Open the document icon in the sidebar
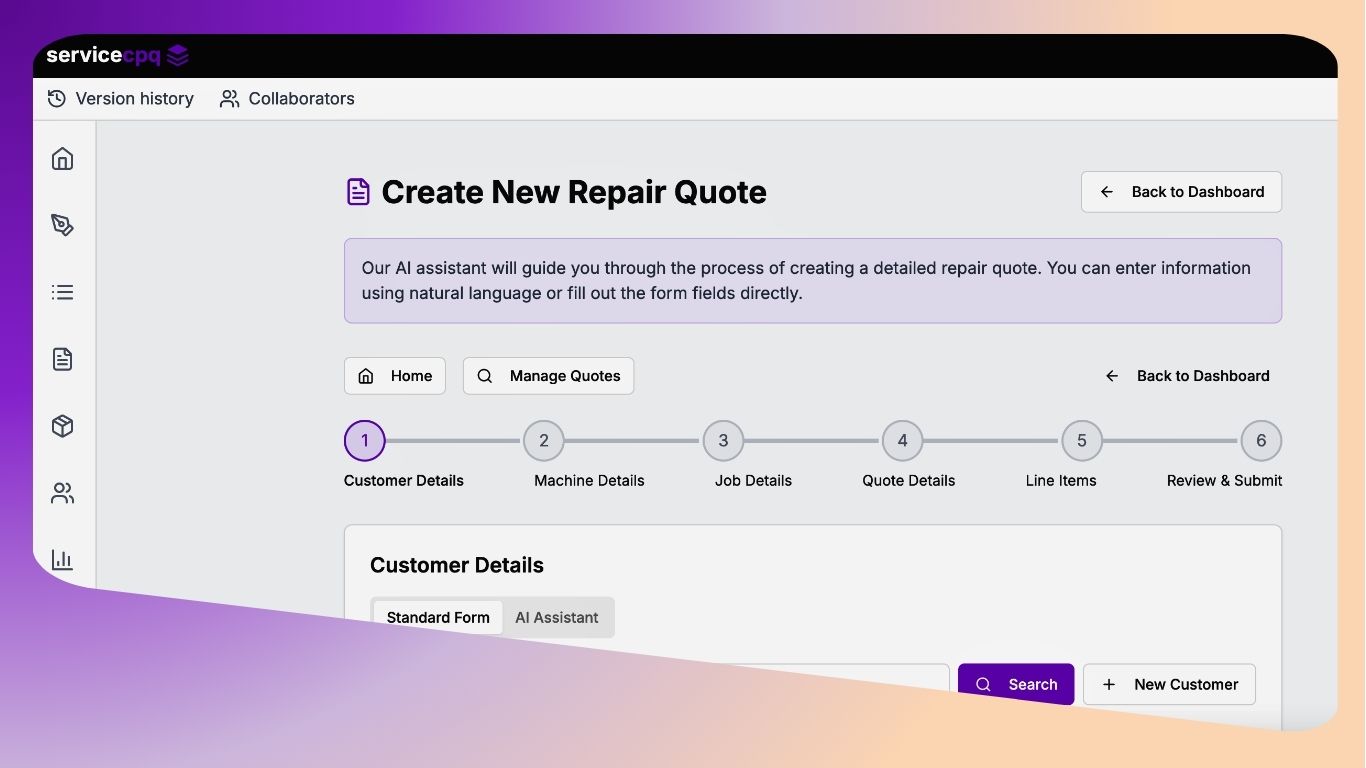 [x=63, y=360]
